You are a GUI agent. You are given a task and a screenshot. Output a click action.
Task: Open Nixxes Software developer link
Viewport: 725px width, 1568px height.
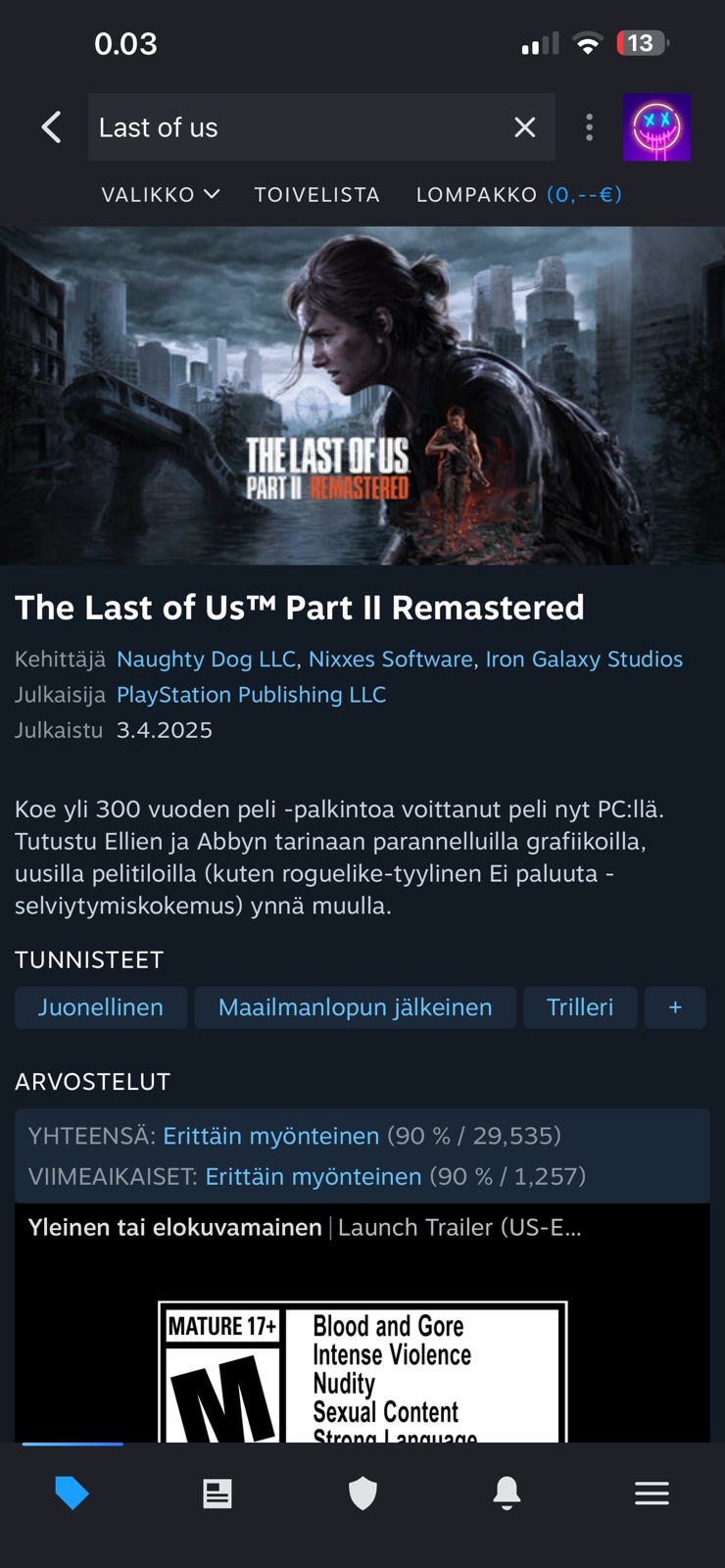(x=391, y=659)
